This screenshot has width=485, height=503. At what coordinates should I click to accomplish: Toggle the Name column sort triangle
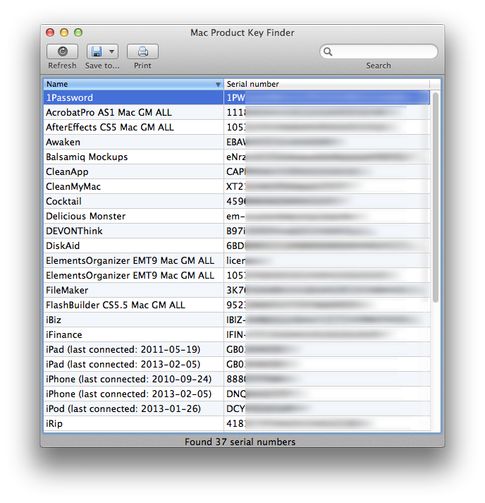(218, 84)
